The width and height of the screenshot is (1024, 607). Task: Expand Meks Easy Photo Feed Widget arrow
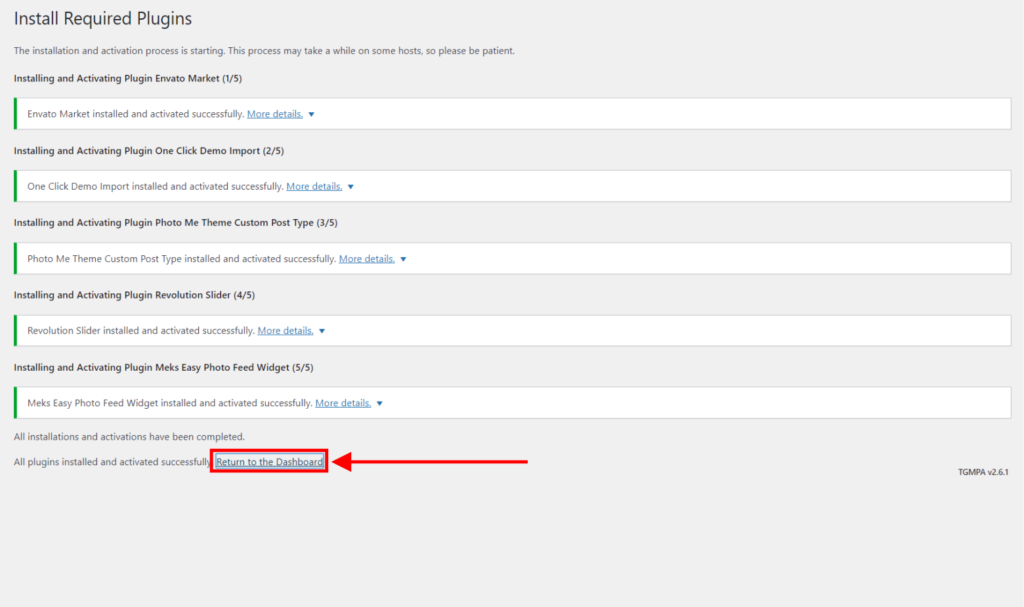[380, 404]
